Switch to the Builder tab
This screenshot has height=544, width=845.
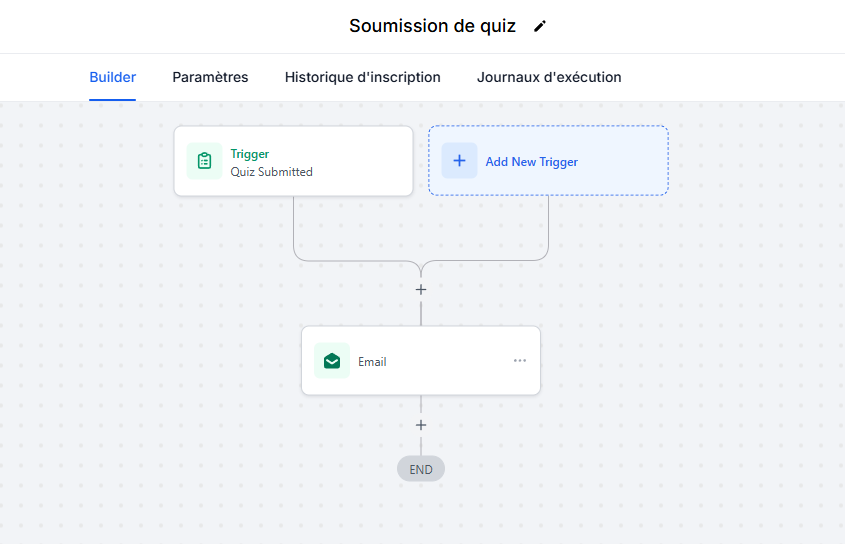tap(113, 77)
